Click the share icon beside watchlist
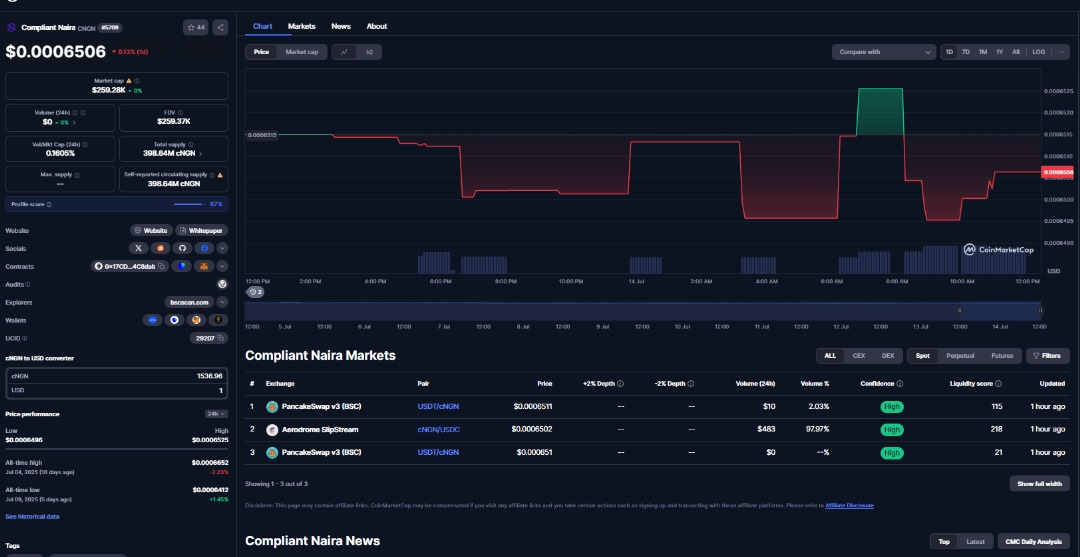This screenshot has height=557, width=1080. tap(220, 28)
